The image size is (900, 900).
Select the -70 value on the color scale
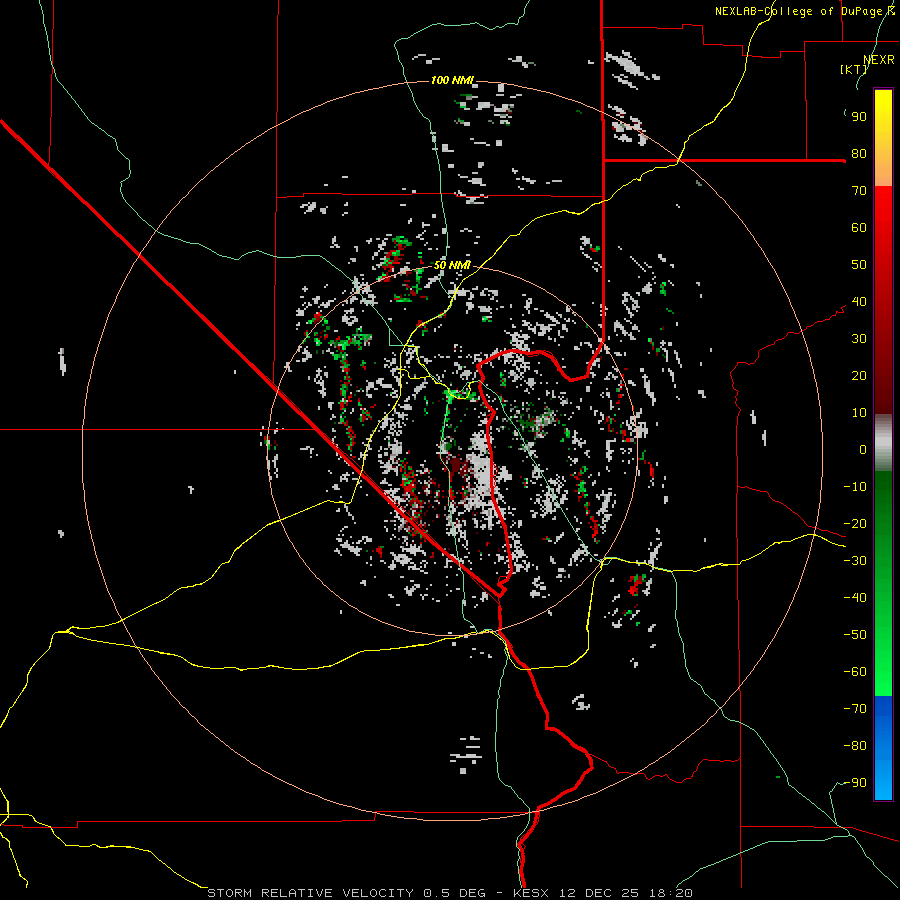point(855,709)
